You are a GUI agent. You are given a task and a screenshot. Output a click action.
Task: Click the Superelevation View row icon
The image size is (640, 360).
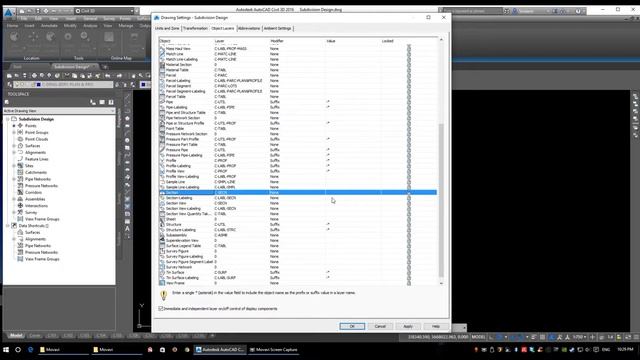pyautogui.click(x=162, y=240)
